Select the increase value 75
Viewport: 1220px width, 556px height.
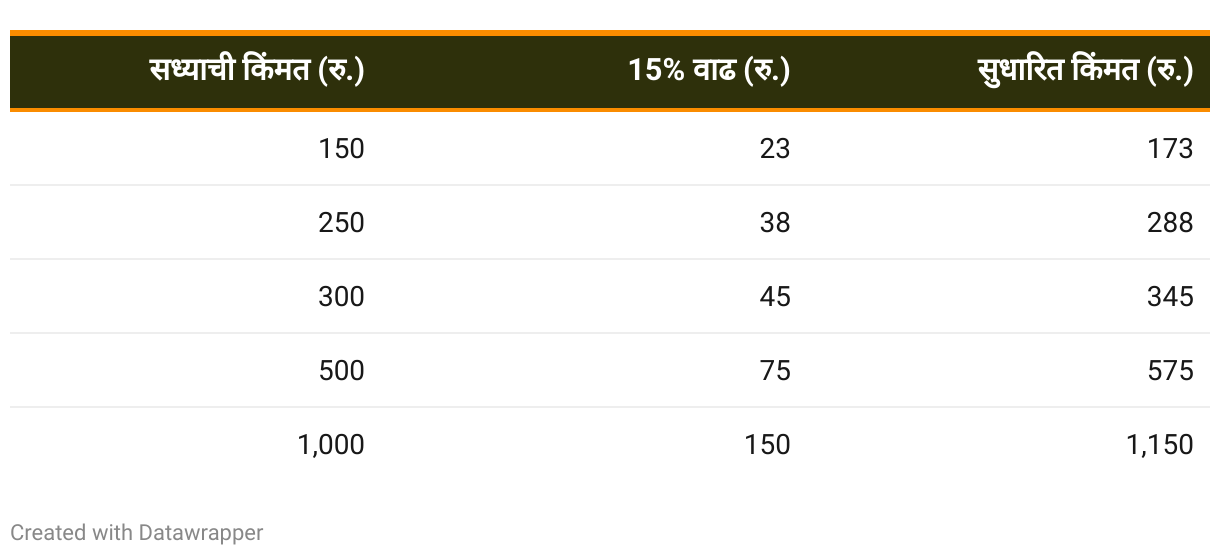tap(774, 371)
